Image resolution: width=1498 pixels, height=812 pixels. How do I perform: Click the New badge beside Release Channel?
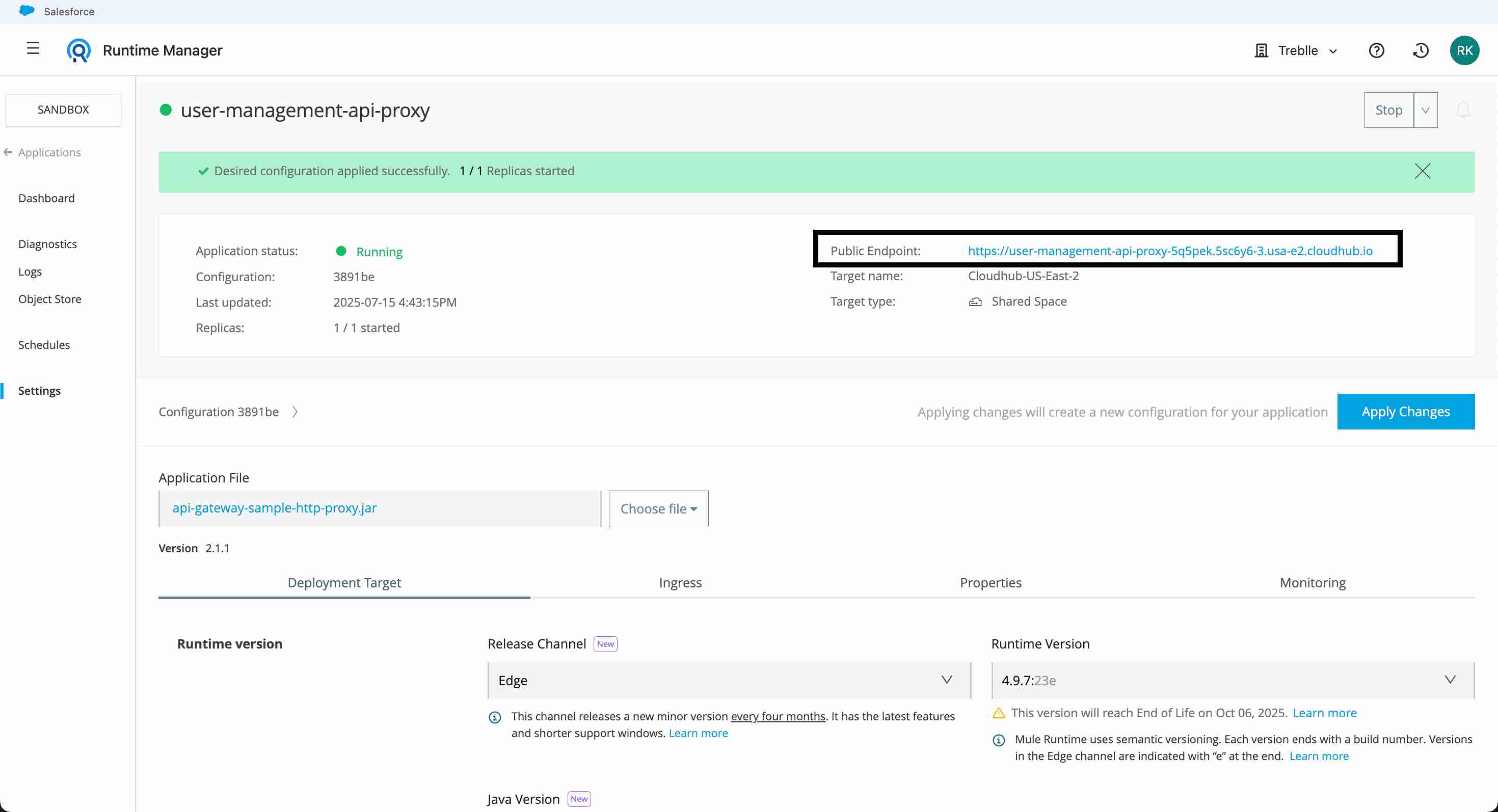tap(605, 644)
